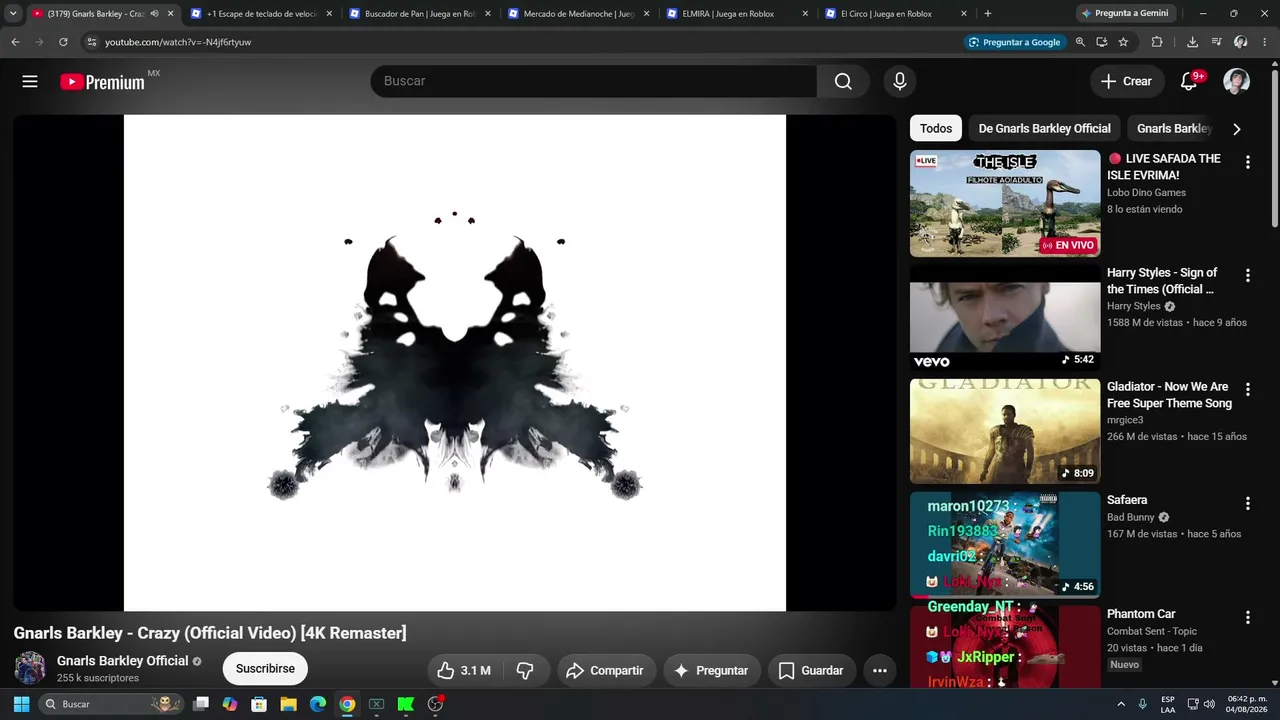Viewport: 1280px width, 720px height.
Task: Subscribe with the Suscribirse button
Action: [265, 669]
